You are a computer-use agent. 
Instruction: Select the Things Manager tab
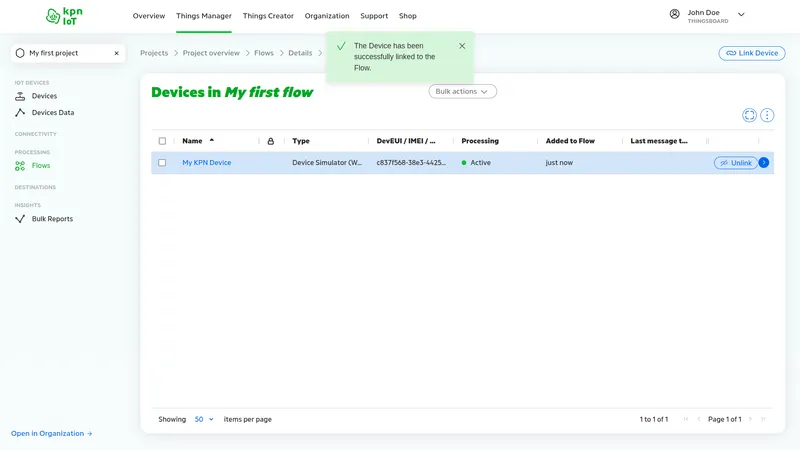pyautogui.click(x=204, y=16)
